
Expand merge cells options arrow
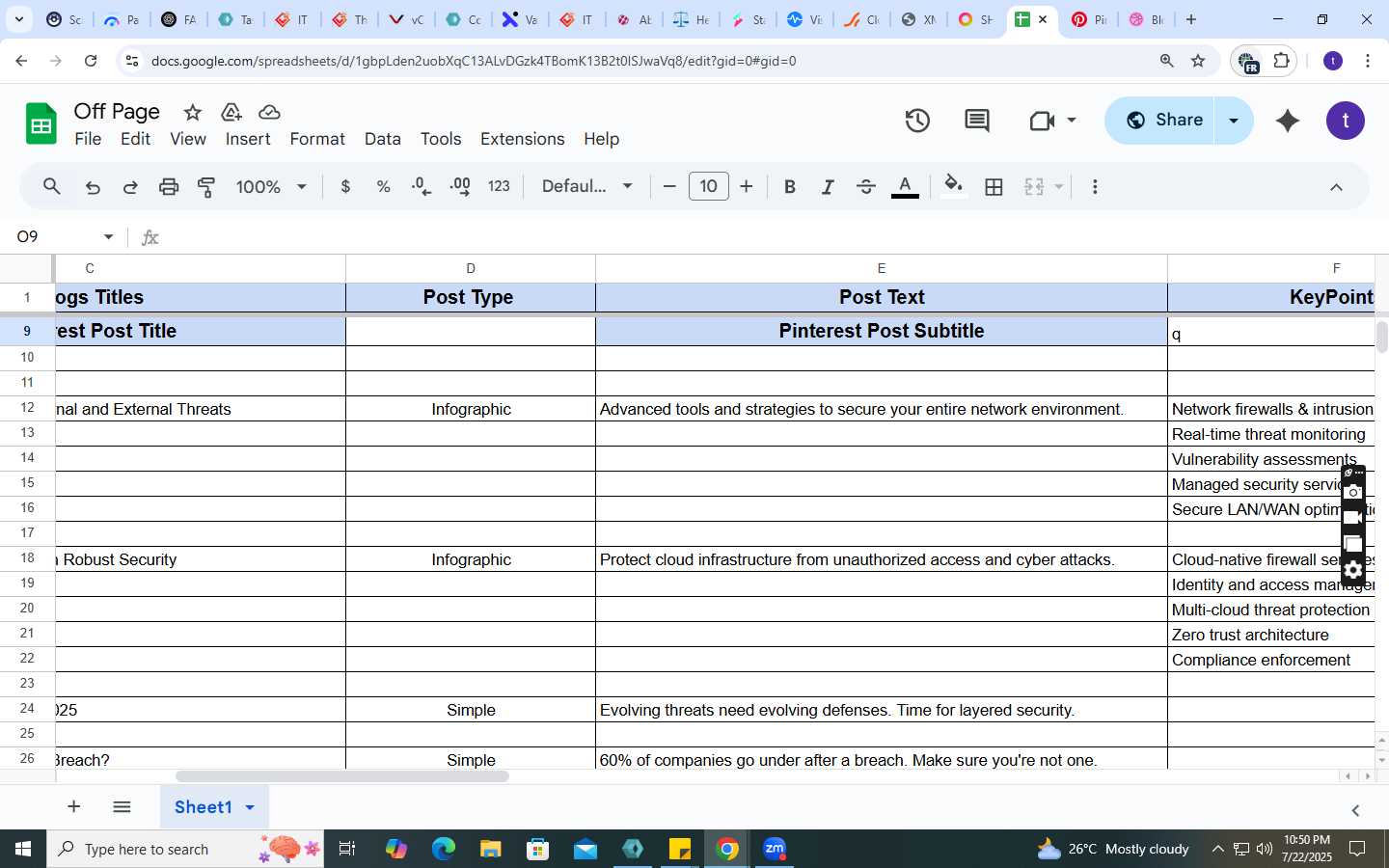1059,187
